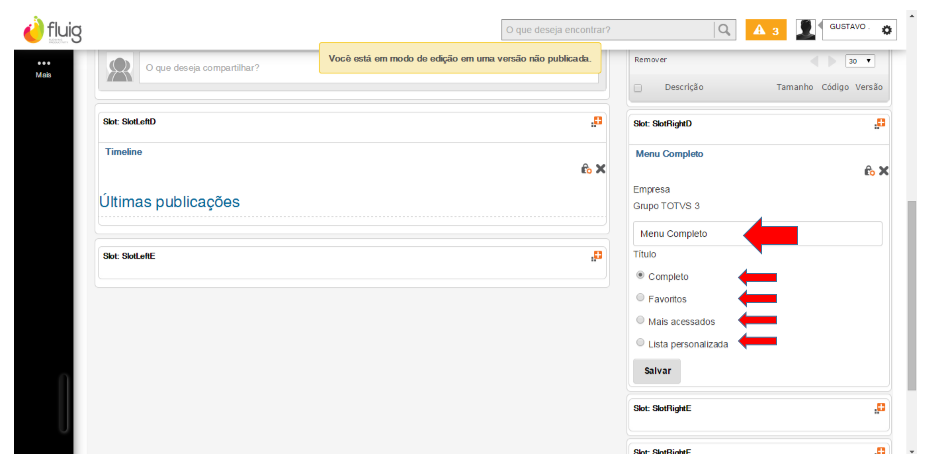Click the Menu Completo title input field
Viewport: 932px width, 470px height.
(x=758, y=234)
